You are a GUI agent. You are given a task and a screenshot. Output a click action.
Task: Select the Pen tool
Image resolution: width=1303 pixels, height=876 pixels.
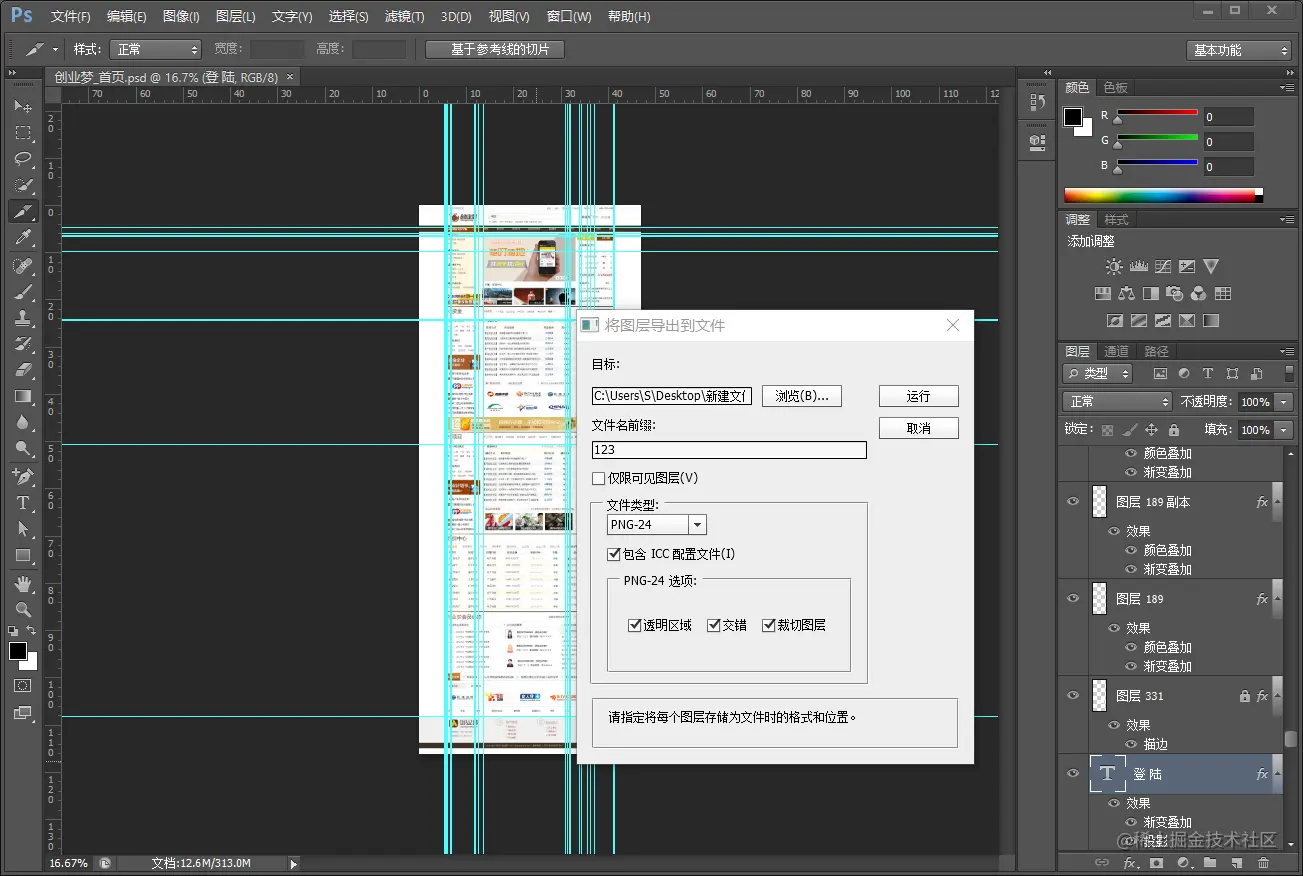point(23,476)
